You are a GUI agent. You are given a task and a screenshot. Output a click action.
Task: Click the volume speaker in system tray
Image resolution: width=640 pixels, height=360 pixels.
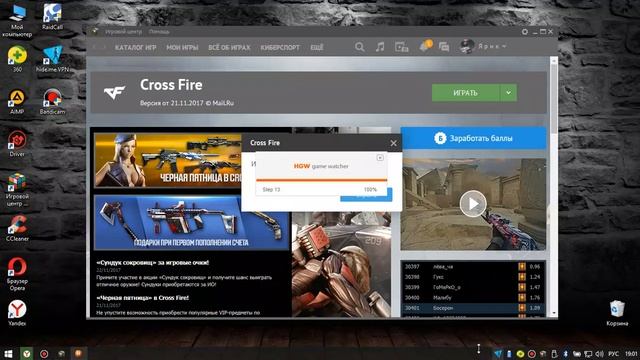point(600,353)
